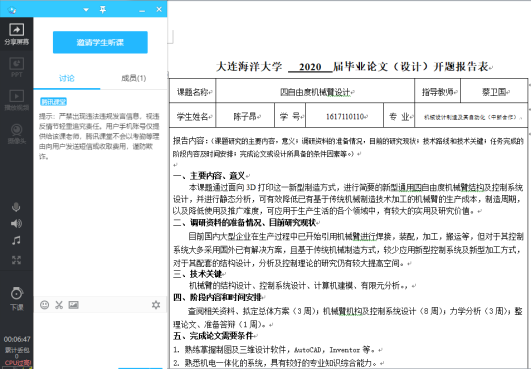The image size is (531, 369).
Task: Click the heading 三、技术关键
Action: (197, 274)
